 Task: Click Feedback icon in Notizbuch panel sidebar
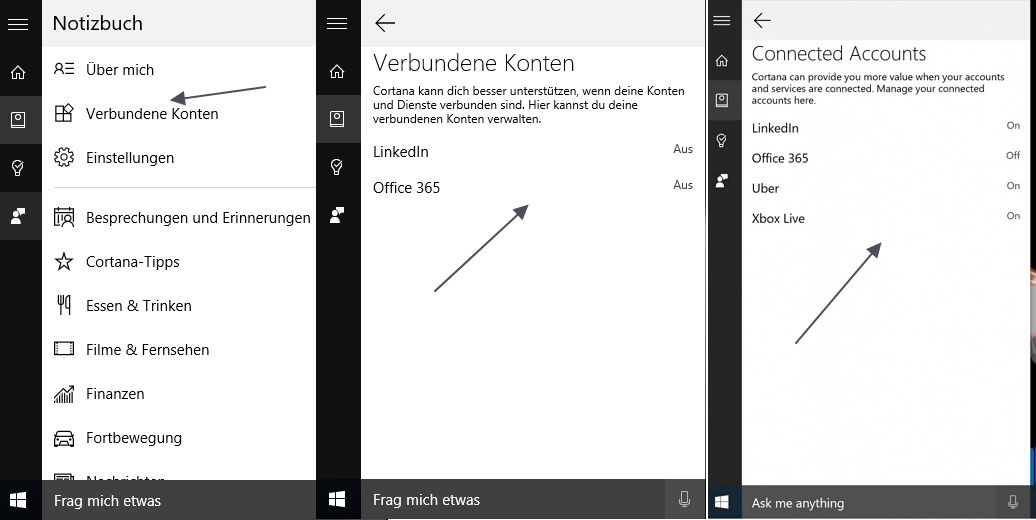[x=18, y=215]
